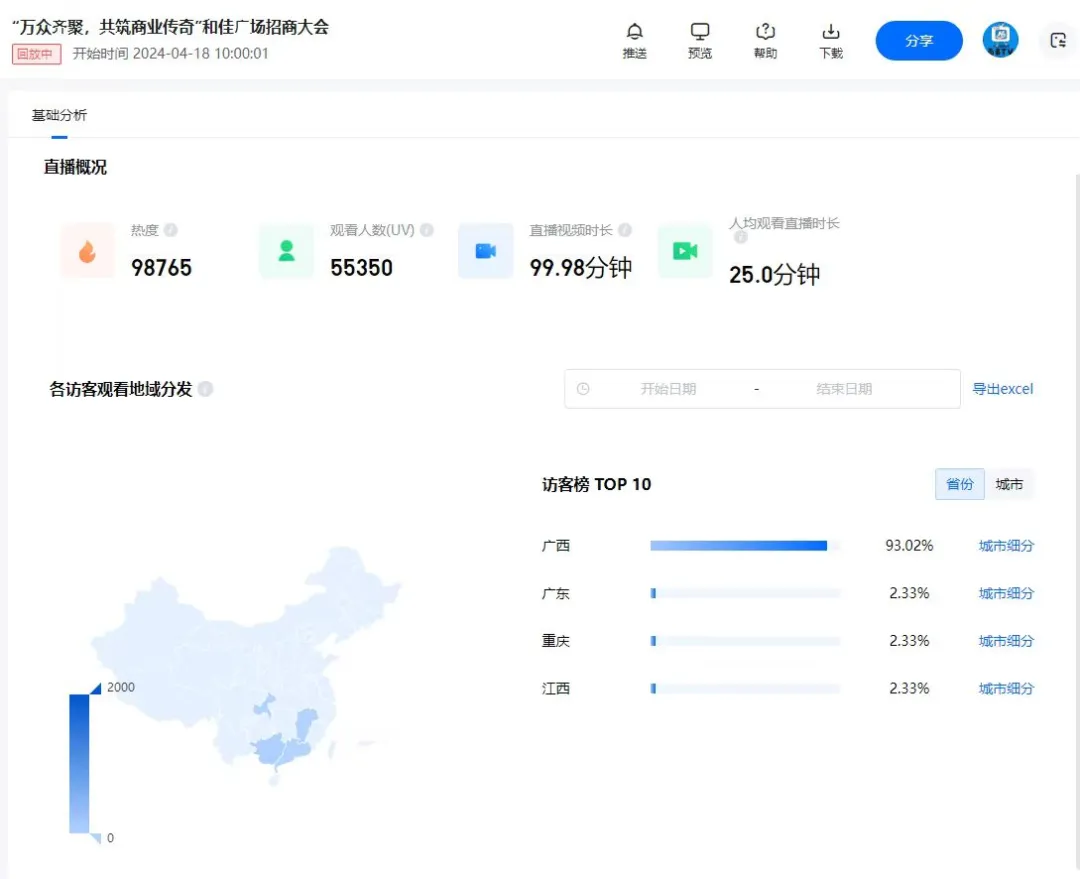Open the 结束日期 date selector
1080x879 pixels.
point(845,389)
